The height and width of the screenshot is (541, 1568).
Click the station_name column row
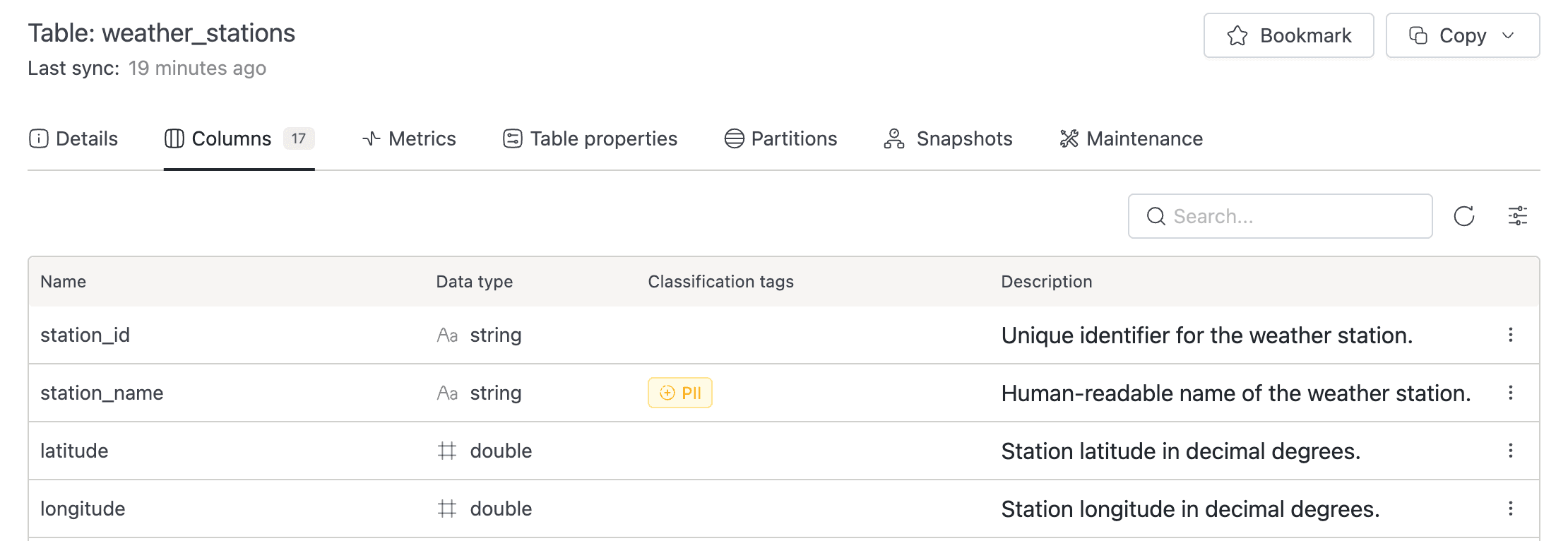click(102, 393)
